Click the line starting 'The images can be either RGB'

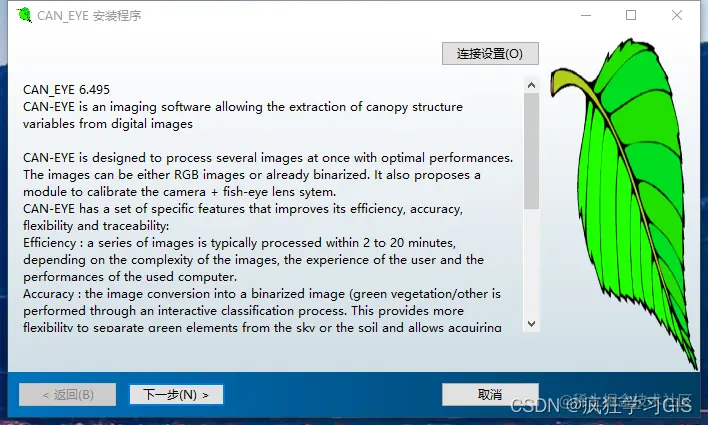(252, 175)
